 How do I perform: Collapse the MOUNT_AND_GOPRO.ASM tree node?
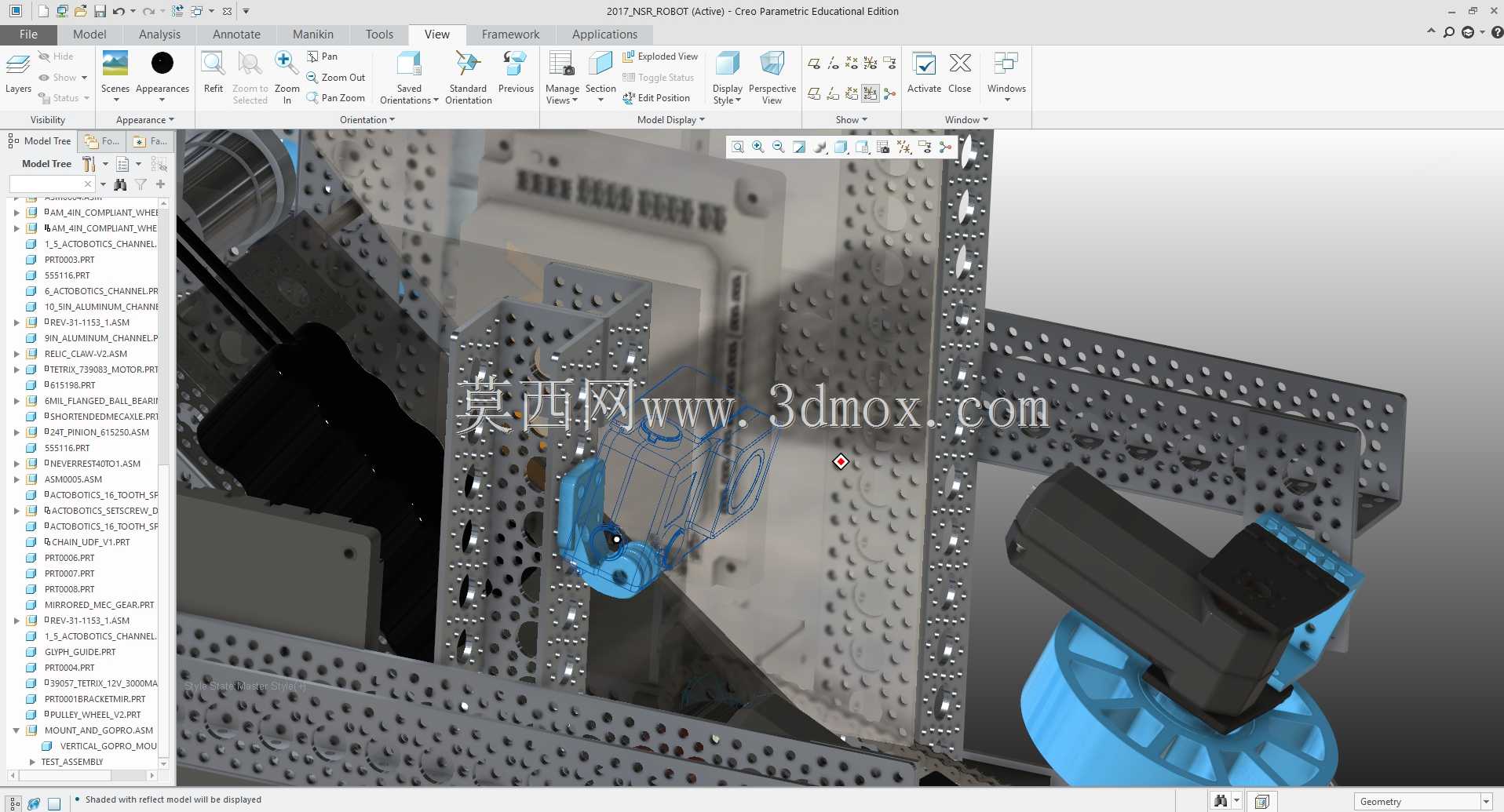(x=16, y=730)
